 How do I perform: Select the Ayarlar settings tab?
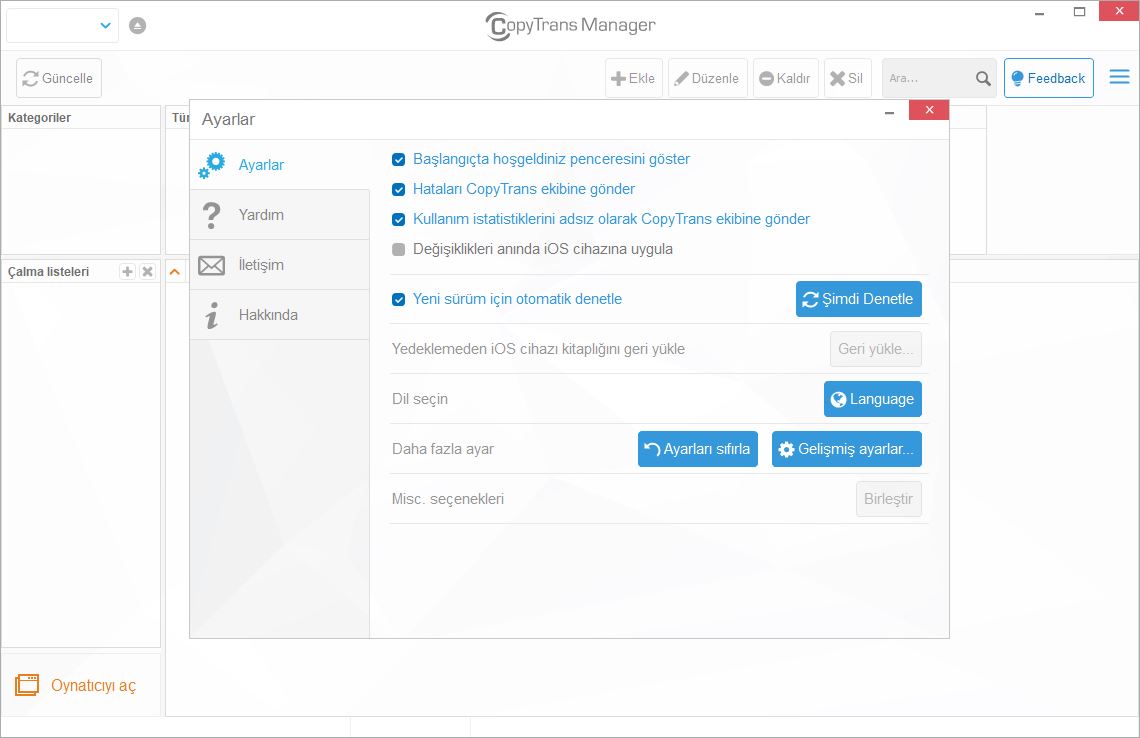click(280, 164)
